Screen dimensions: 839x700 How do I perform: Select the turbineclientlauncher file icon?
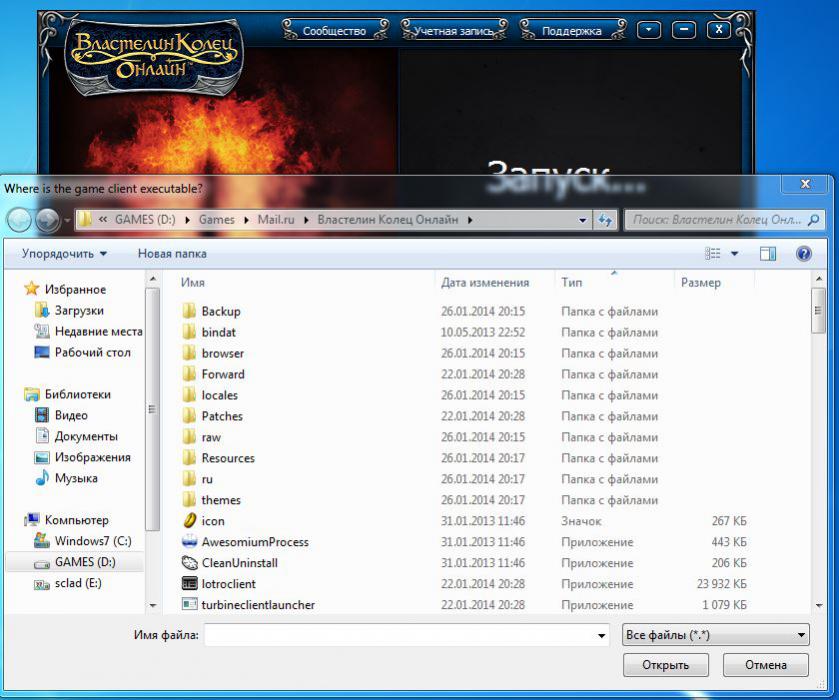coord(190,605)
